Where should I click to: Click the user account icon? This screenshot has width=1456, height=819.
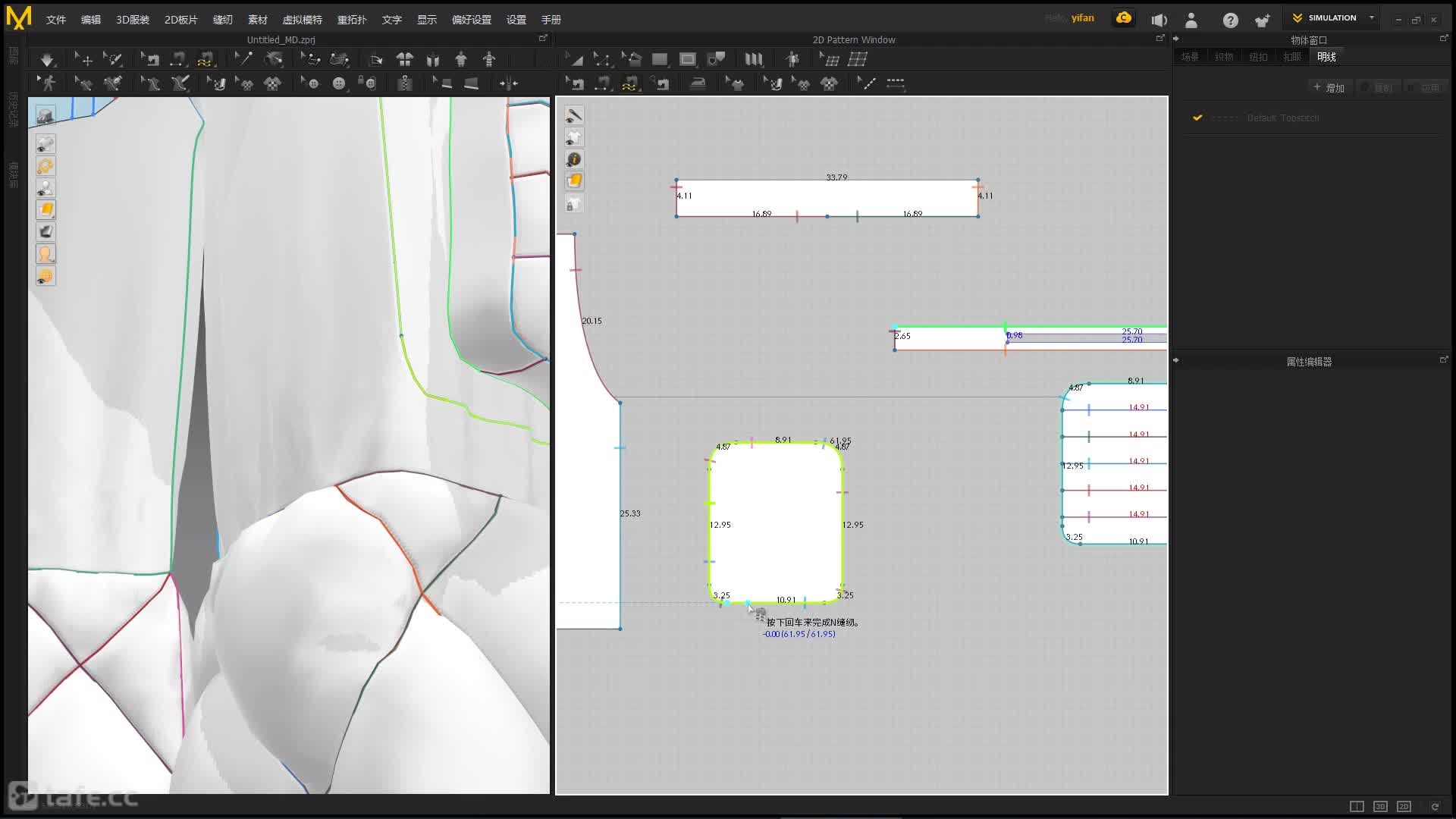[x=1191, y=20]
